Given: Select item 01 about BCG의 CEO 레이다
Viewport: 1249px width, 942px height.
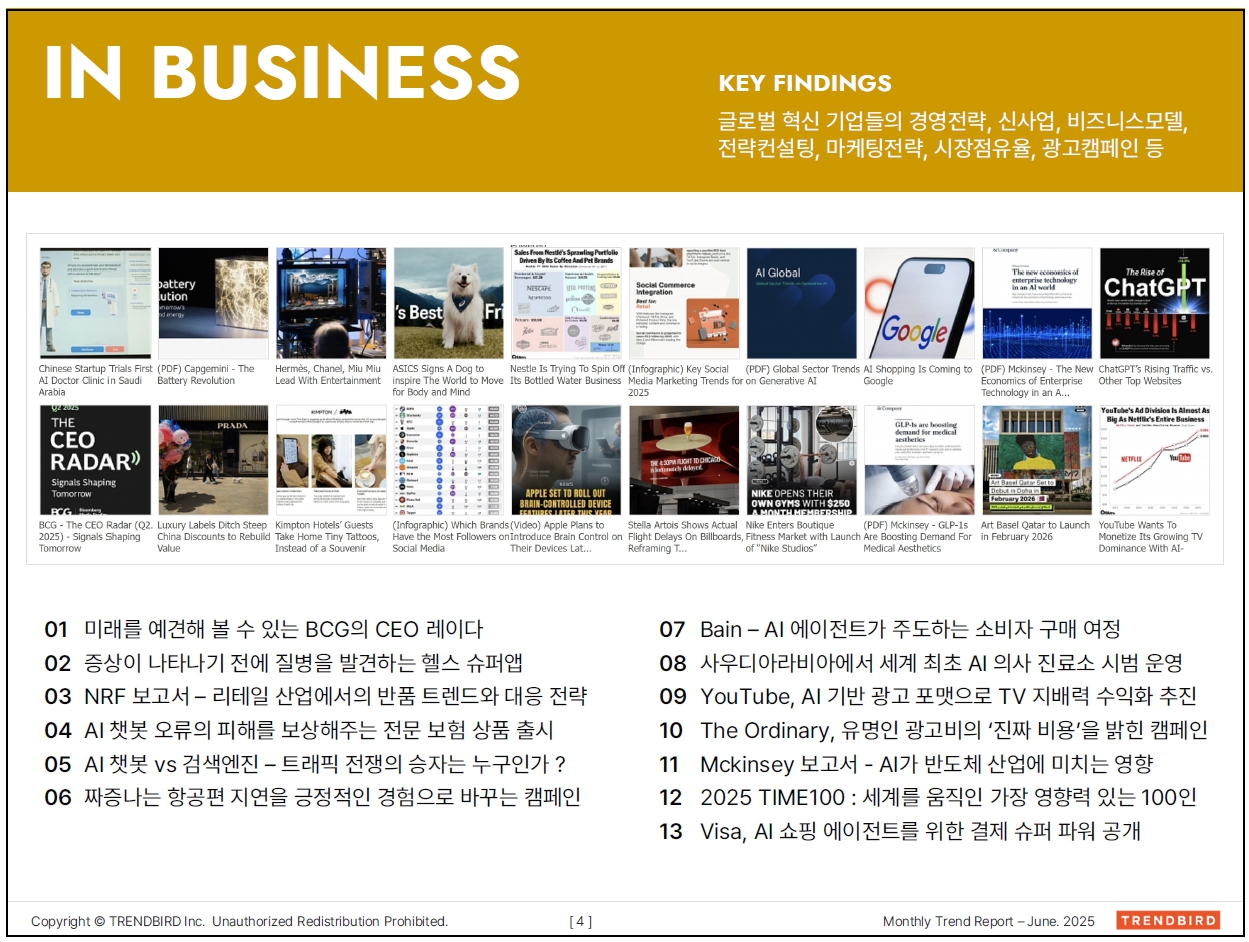Looking at the screenshot, I should pos(264,629).
